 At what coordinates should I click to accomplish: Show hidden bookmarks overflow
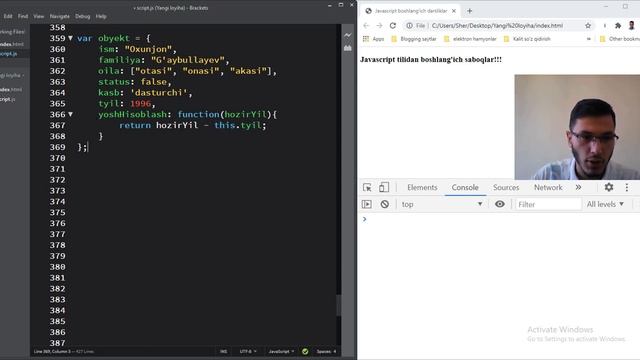coord(589,39)
